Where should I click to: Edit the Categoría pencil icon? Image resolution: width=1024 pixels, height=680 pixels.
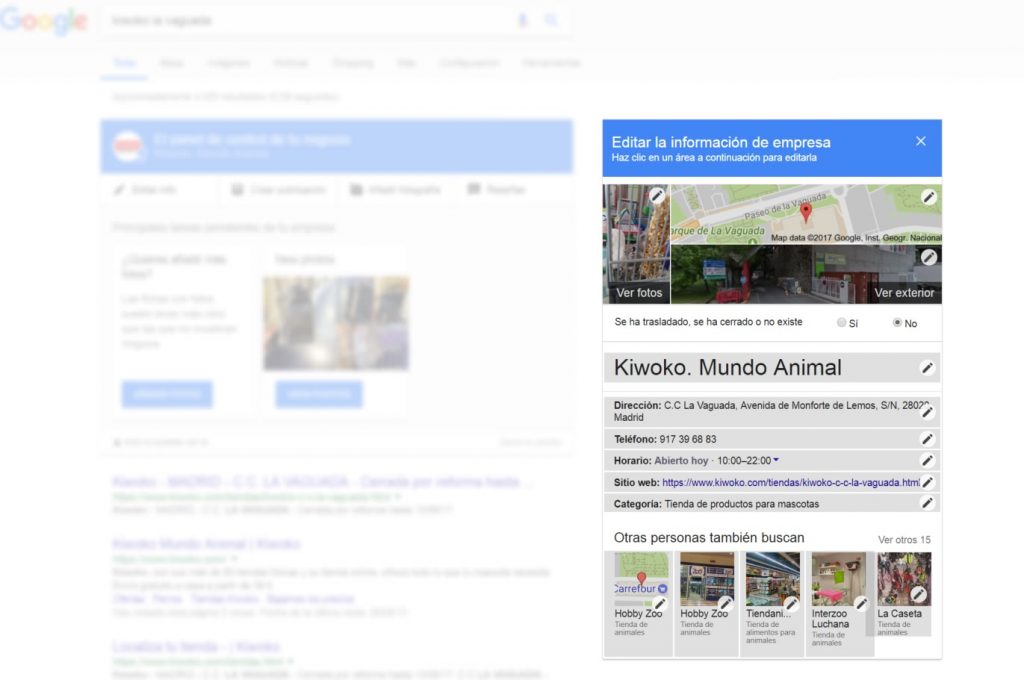pos(927,503)
